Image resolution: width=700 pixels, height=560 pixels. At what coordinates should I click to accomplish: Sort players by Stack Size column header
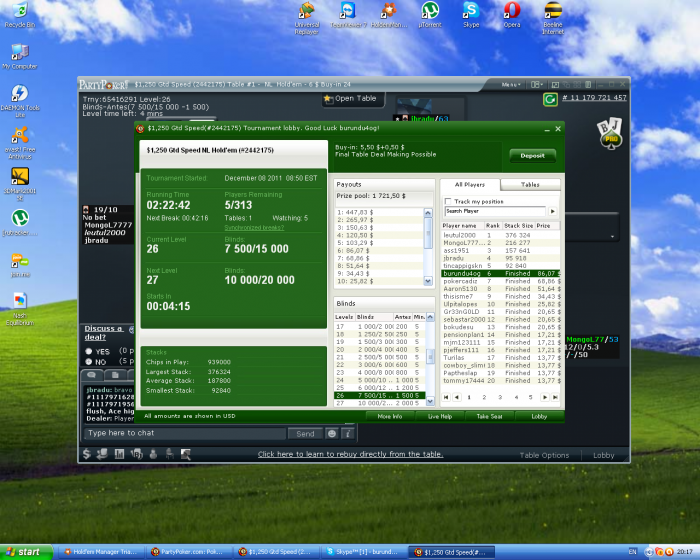tap(518, 226)
